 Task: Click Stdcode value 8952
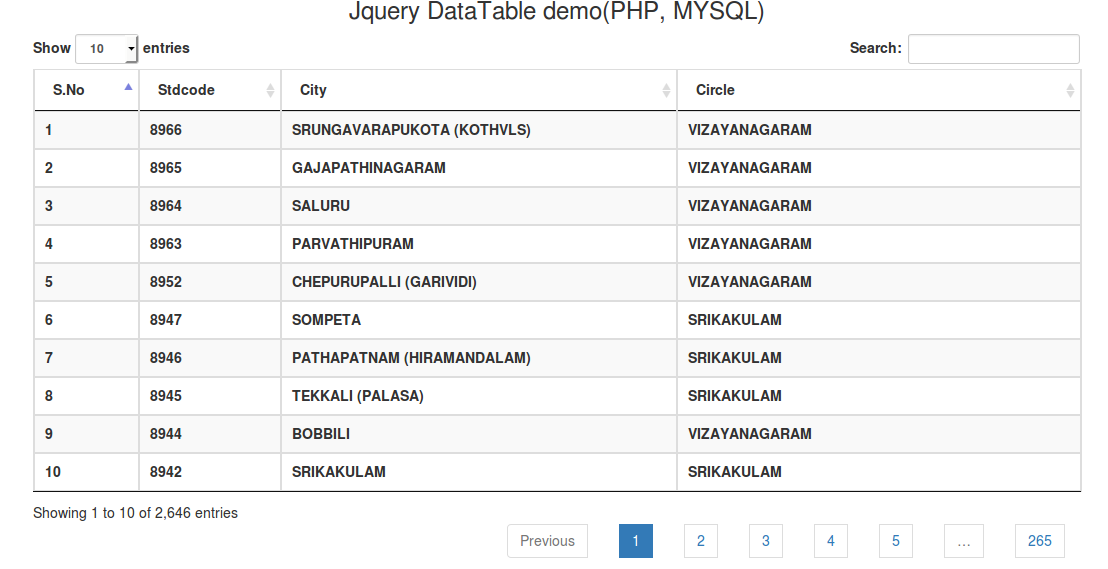(x=165, y=282)
